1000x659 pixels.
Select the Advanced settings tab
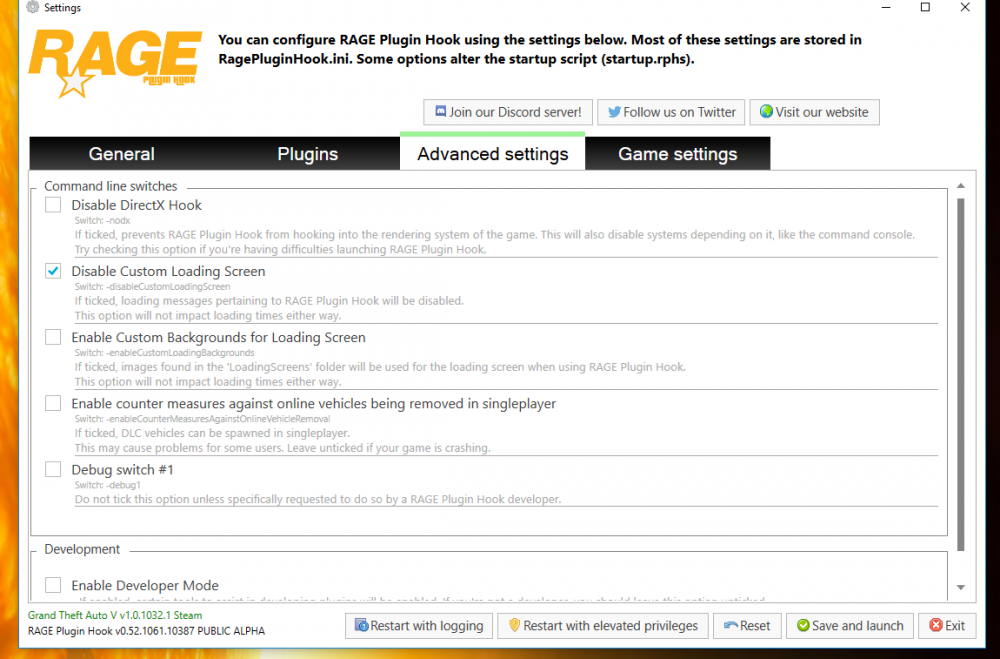click(492, 154)
